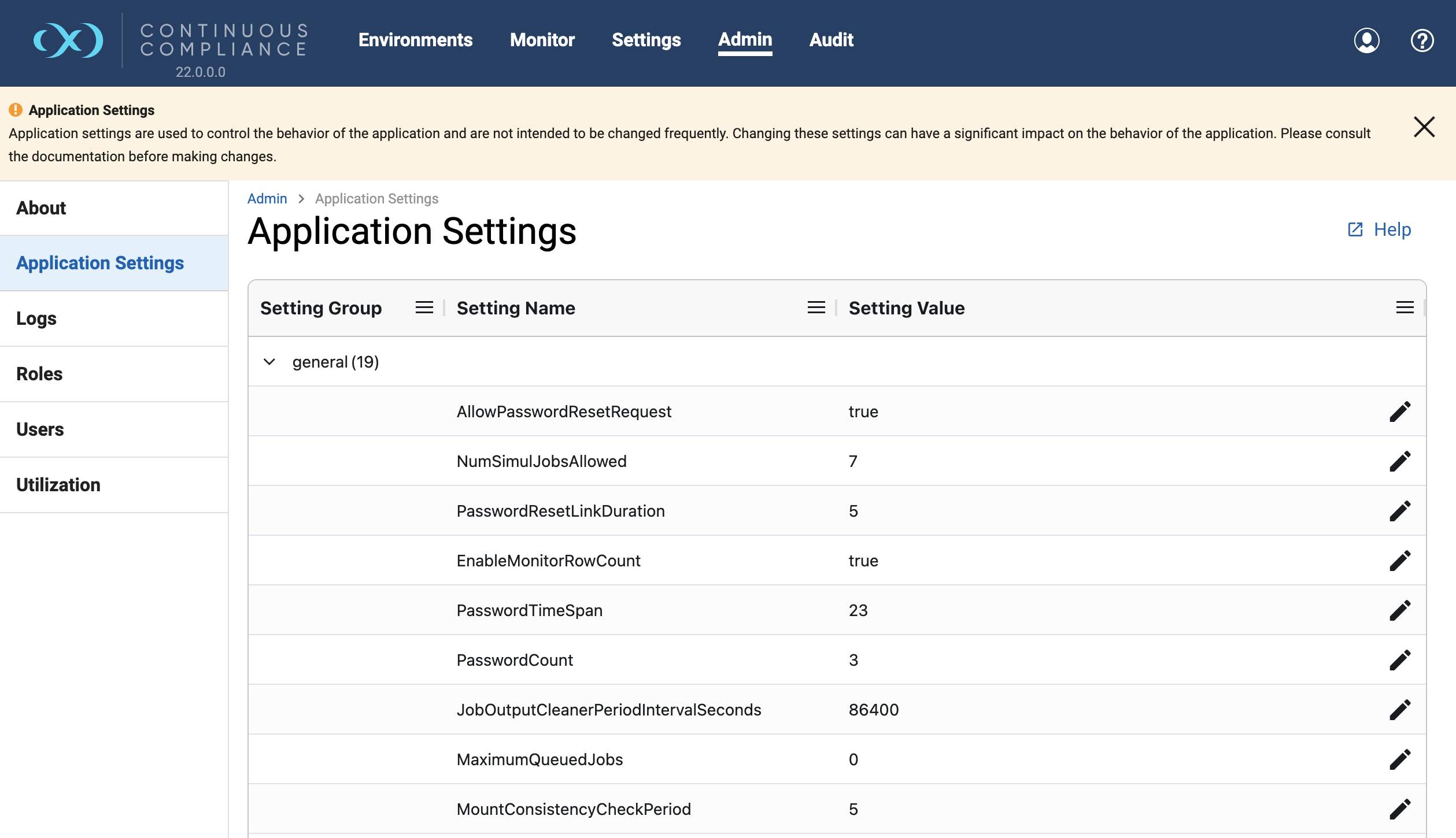Edit the MaximumQueuedJobs setting
The width and height of the screenshot is (1456, 838).
click(1400, 759)
